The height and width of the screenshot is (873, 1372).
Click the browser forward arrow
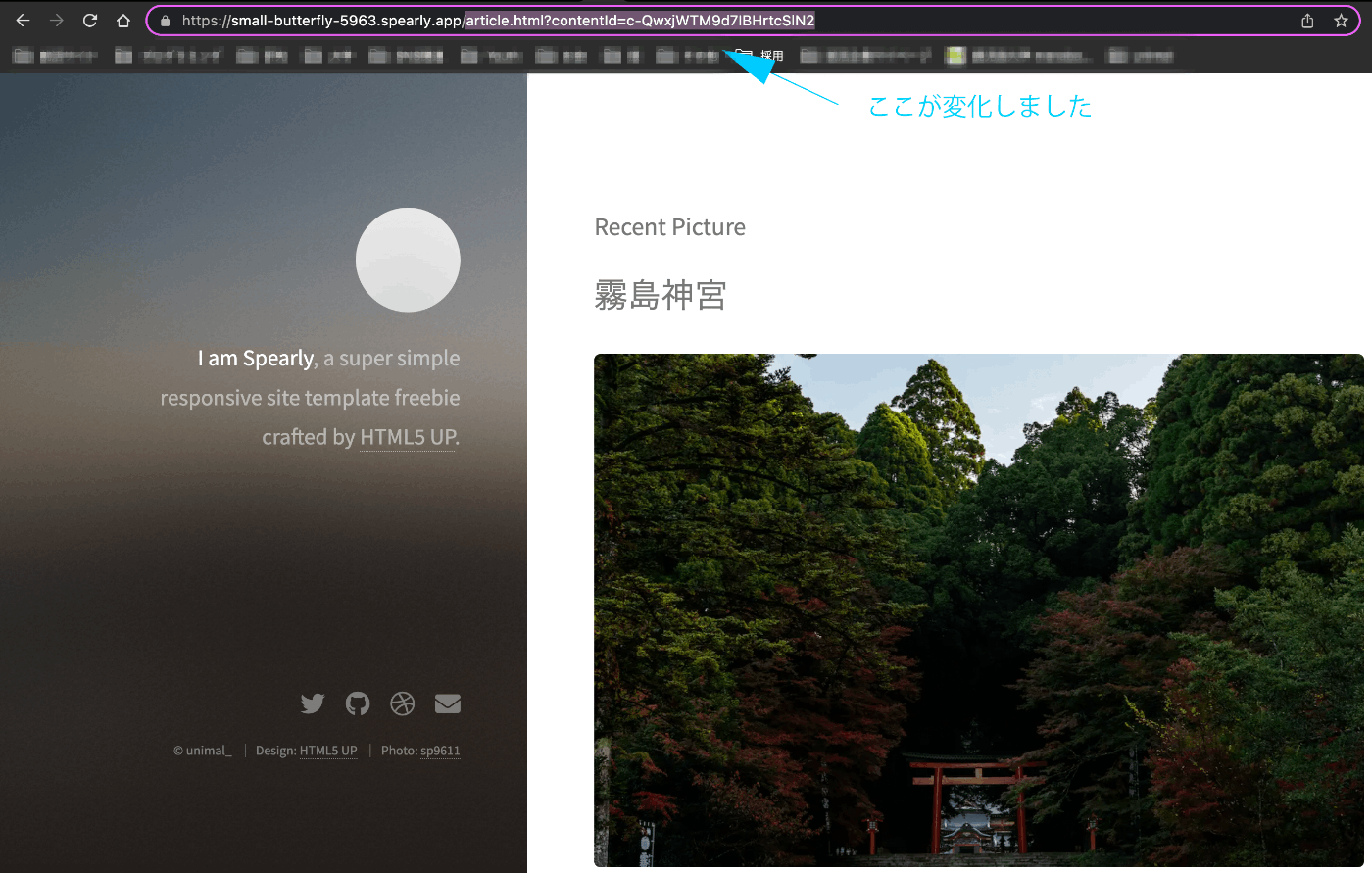tap(56, 21)
